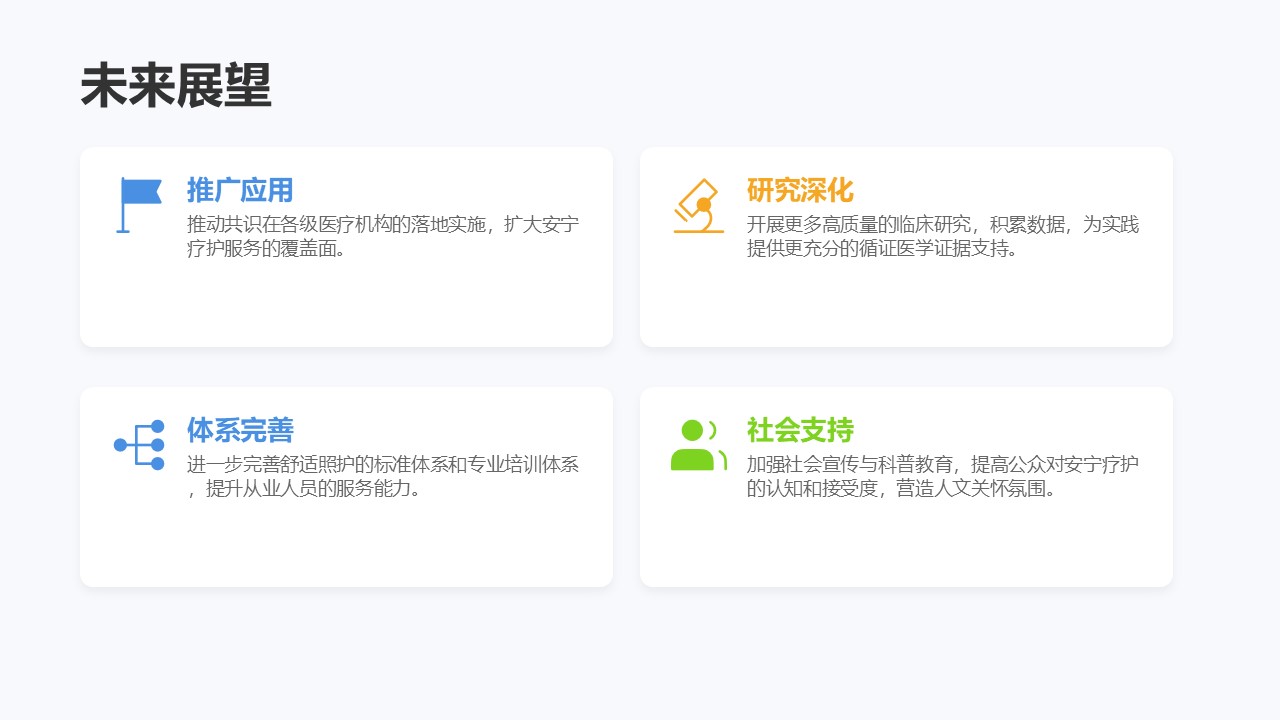1280x720 pixels.
Task: Click the green person speaking icon
Action: 697,445
